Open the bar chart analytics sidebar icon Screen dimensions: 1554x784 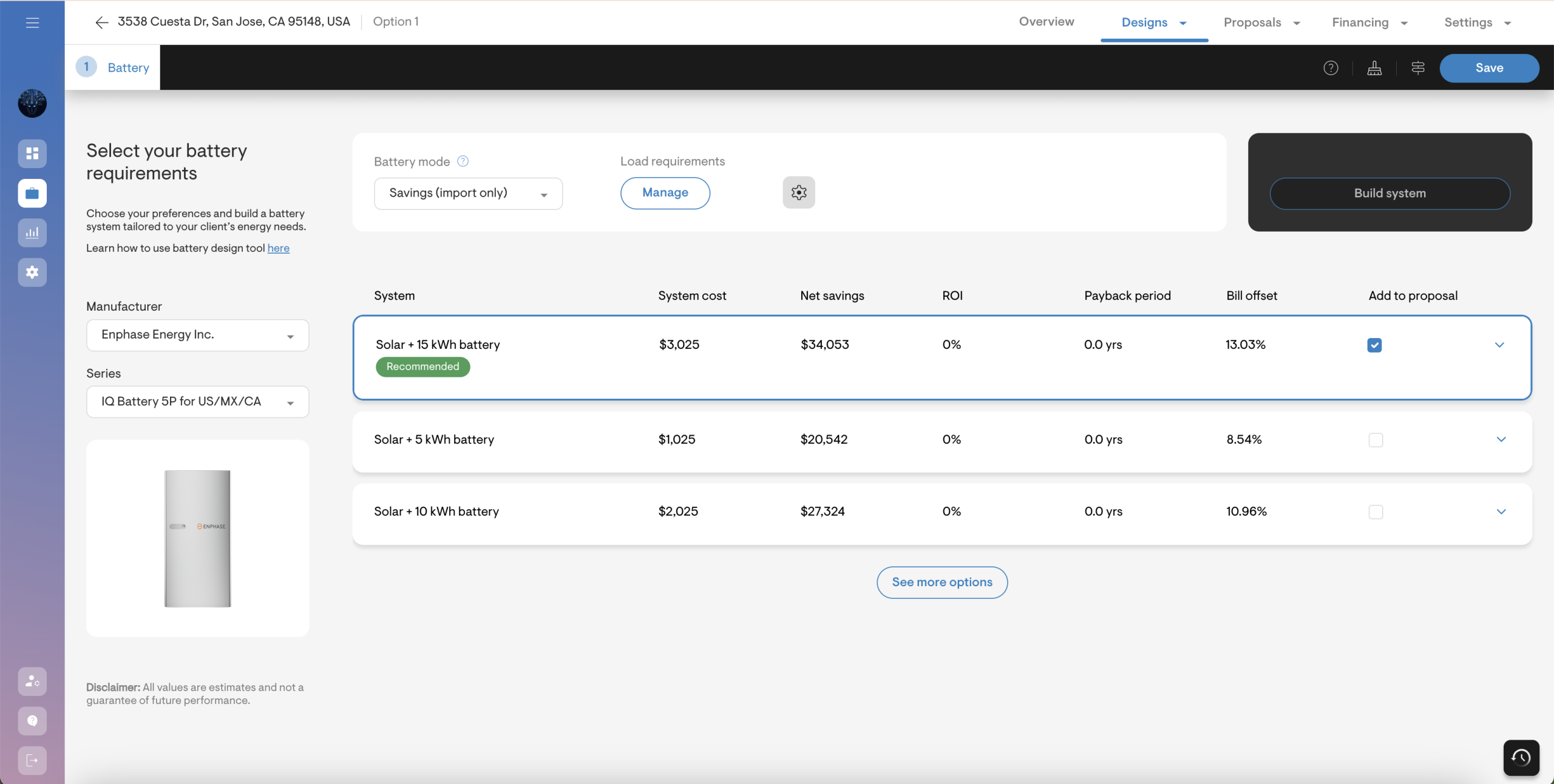click(x=32, y=233)
